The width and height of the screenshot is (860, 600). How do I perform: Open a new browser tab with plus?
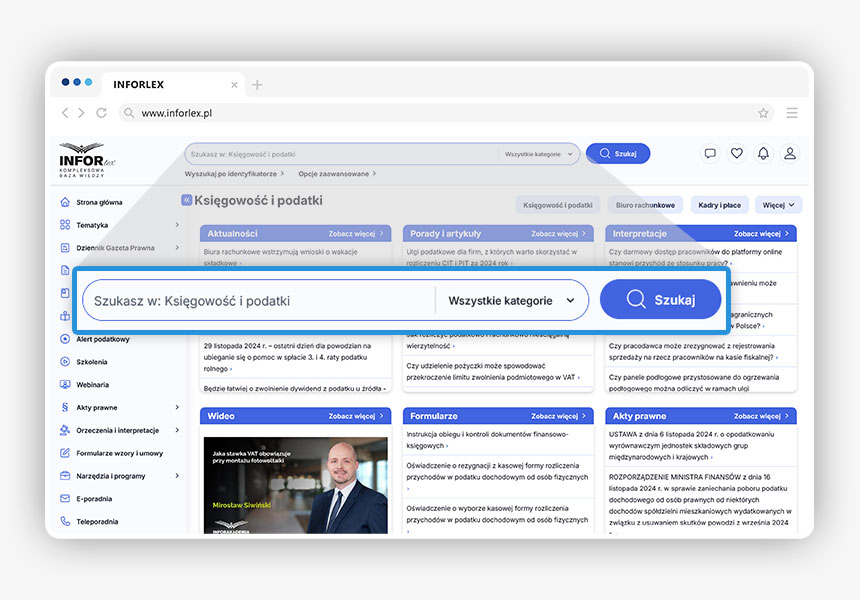point(257,85)
